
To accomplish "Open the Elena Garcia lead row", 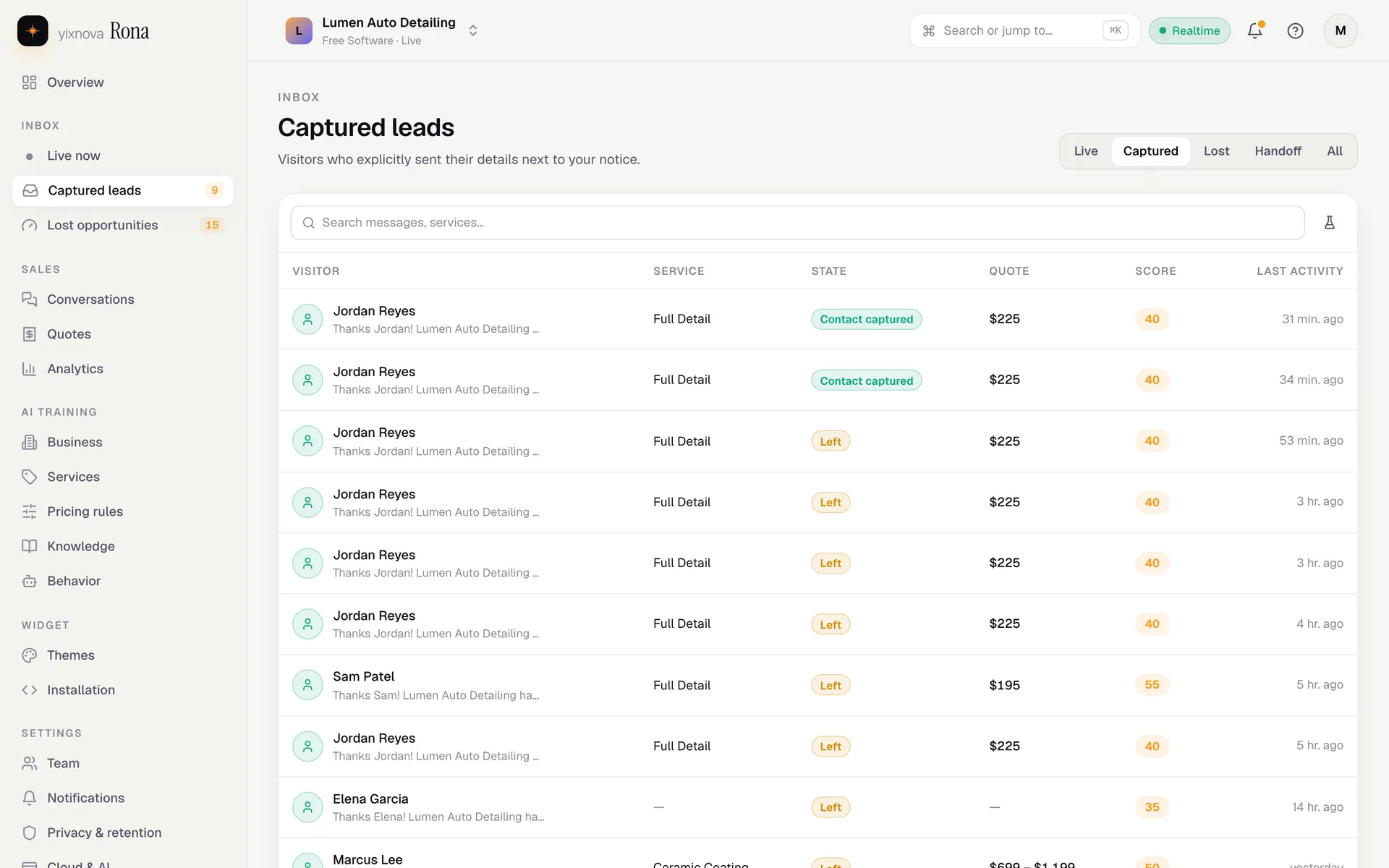I will tap(817, 807).
